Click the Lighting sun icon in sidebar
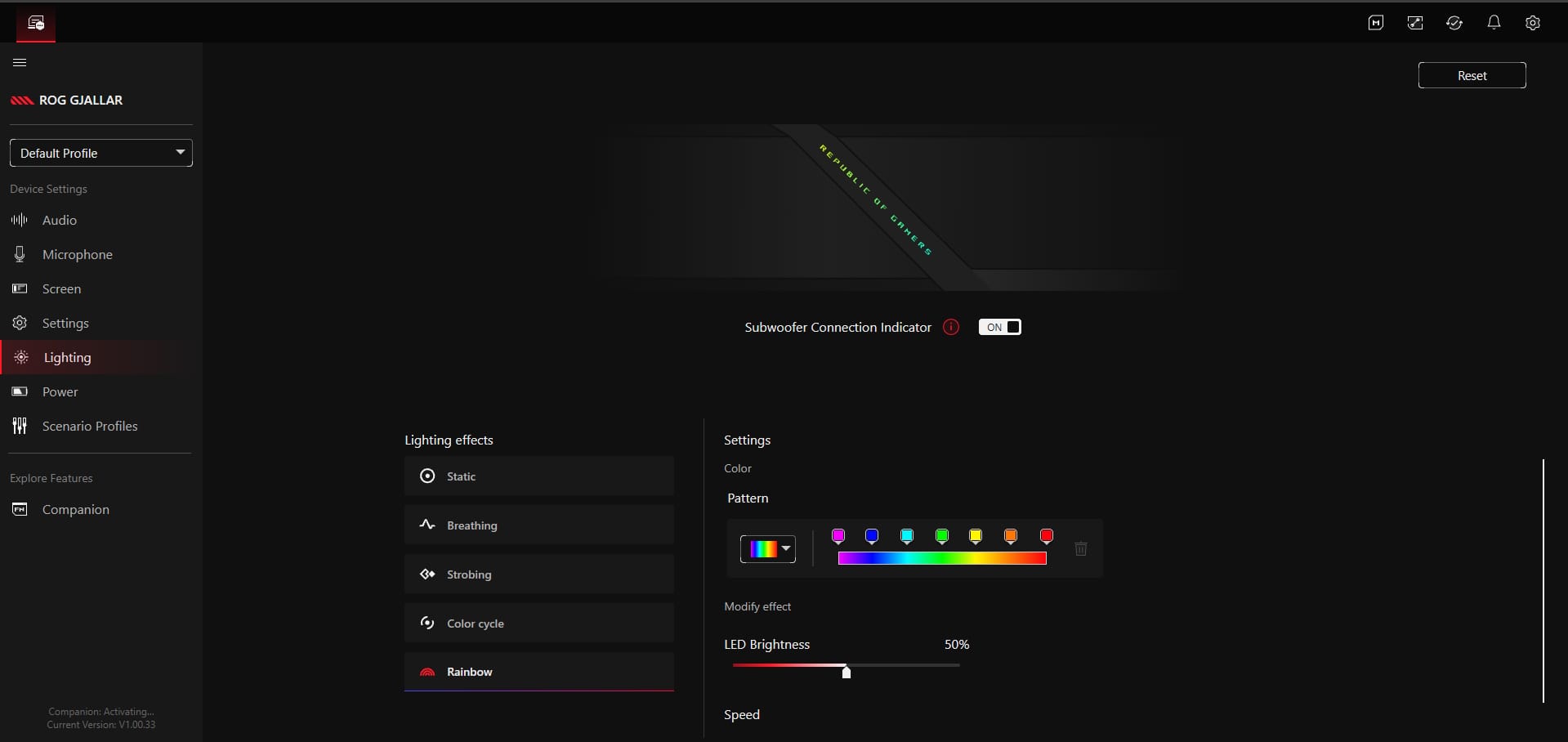This screenshot has width=1568, height=742. pyautogui.click(x=21, y=357)
